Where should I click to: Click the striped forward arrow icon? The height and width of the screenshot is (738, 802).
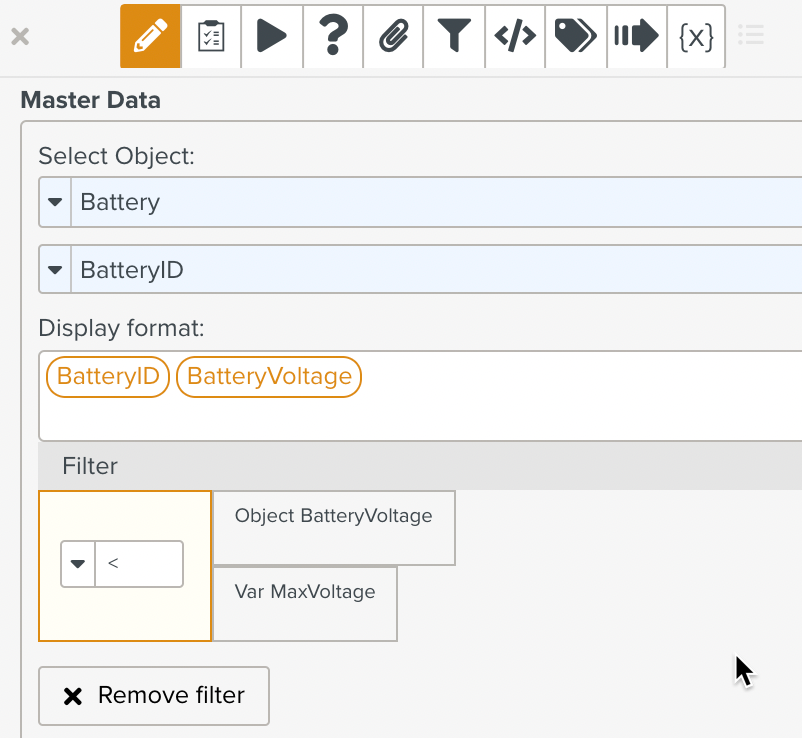(x=636, y=37)
